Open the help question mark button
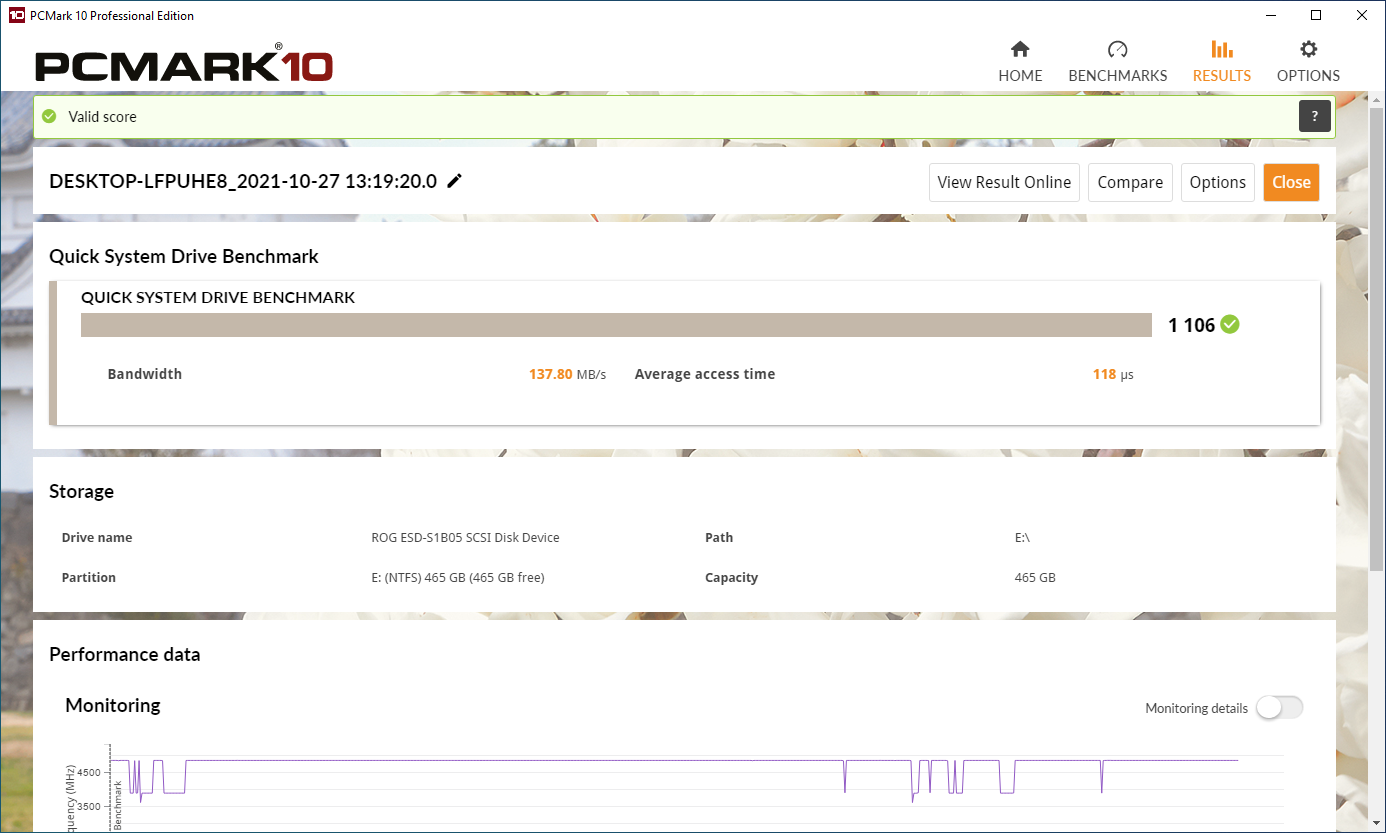Screen dimensions: 1386x833 pyautogui.click(x=1315, y=116)
